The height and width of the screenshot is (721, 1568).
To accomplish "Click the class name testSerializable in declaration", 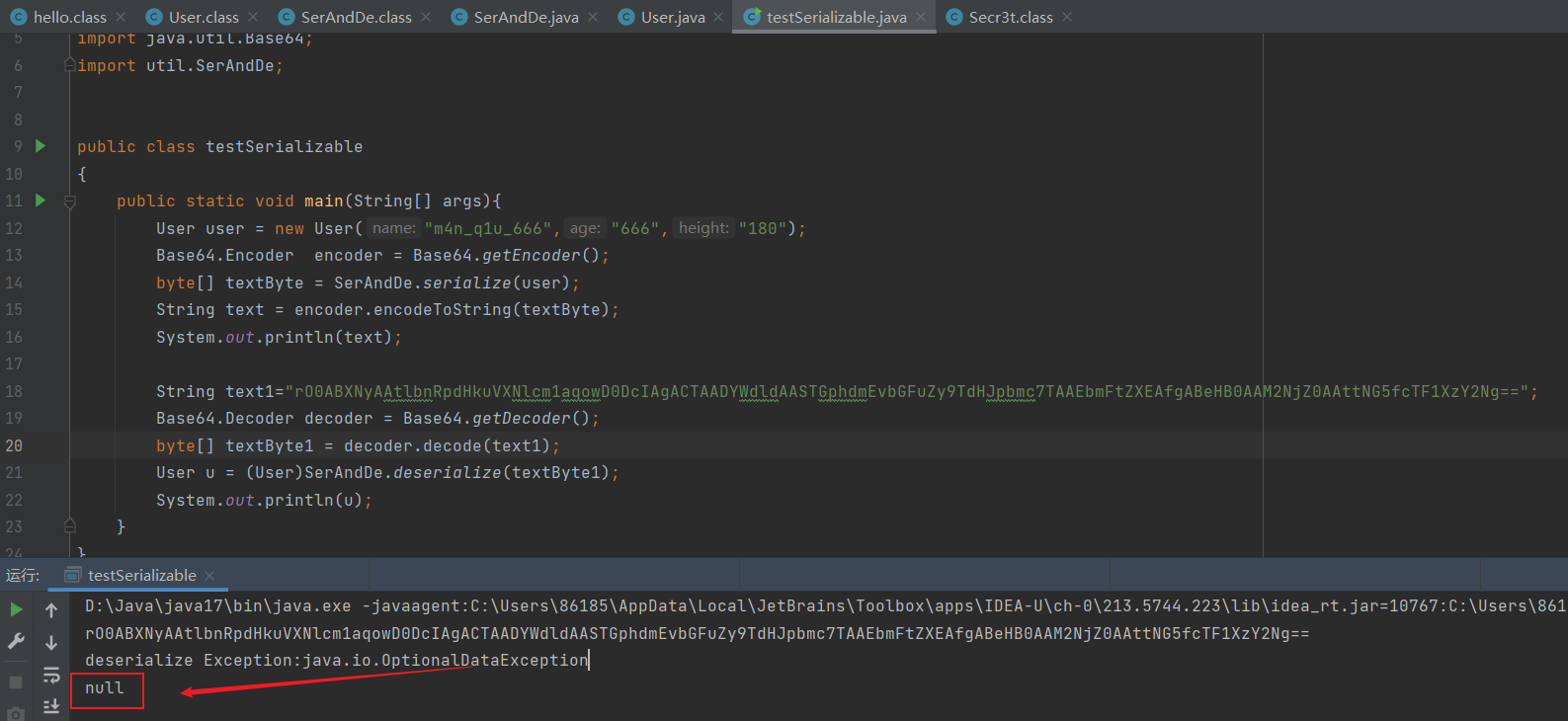I will point(284,147).
